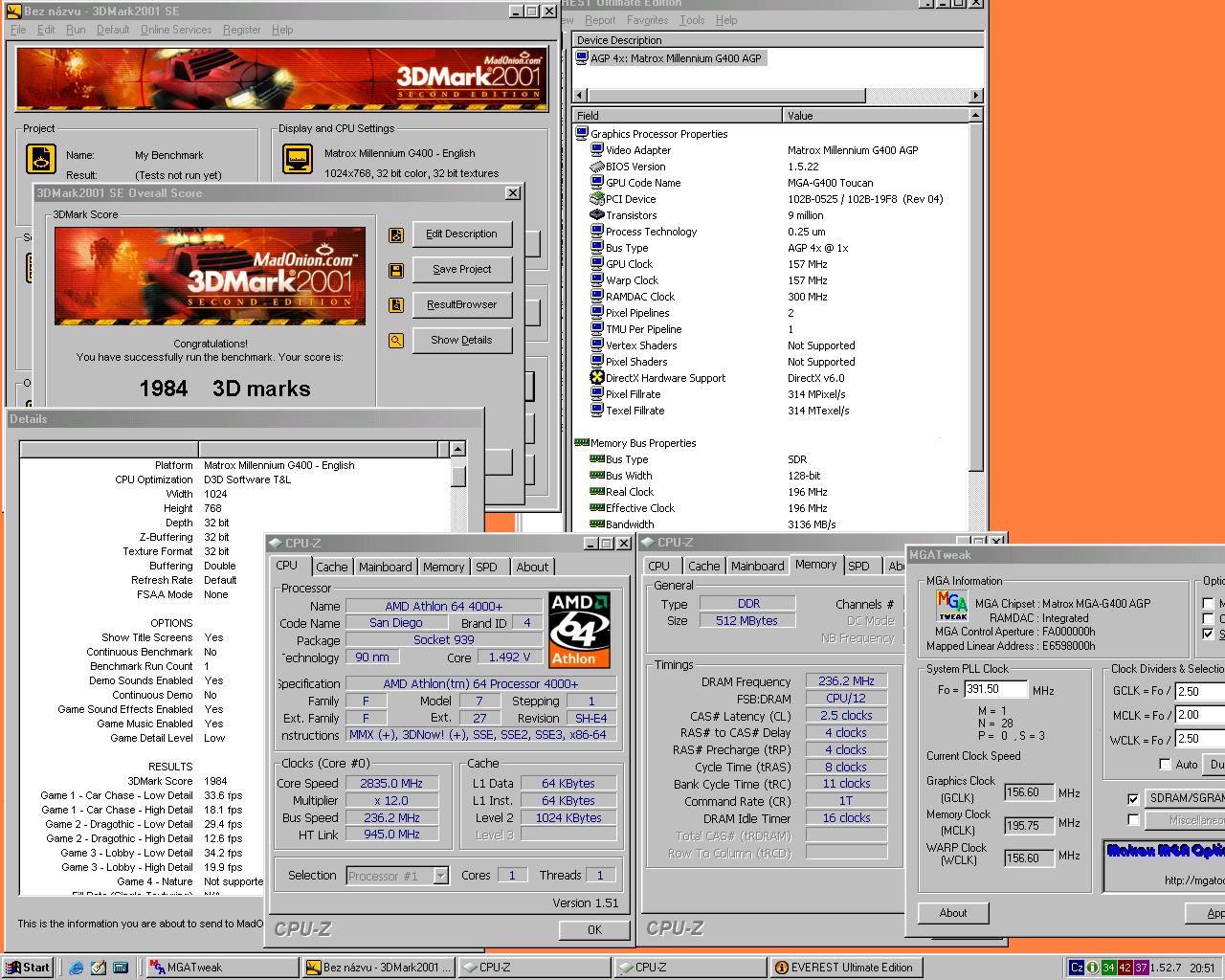
Task: Click the EVEREST info icon in system tray
Action: click(1093, 968)
